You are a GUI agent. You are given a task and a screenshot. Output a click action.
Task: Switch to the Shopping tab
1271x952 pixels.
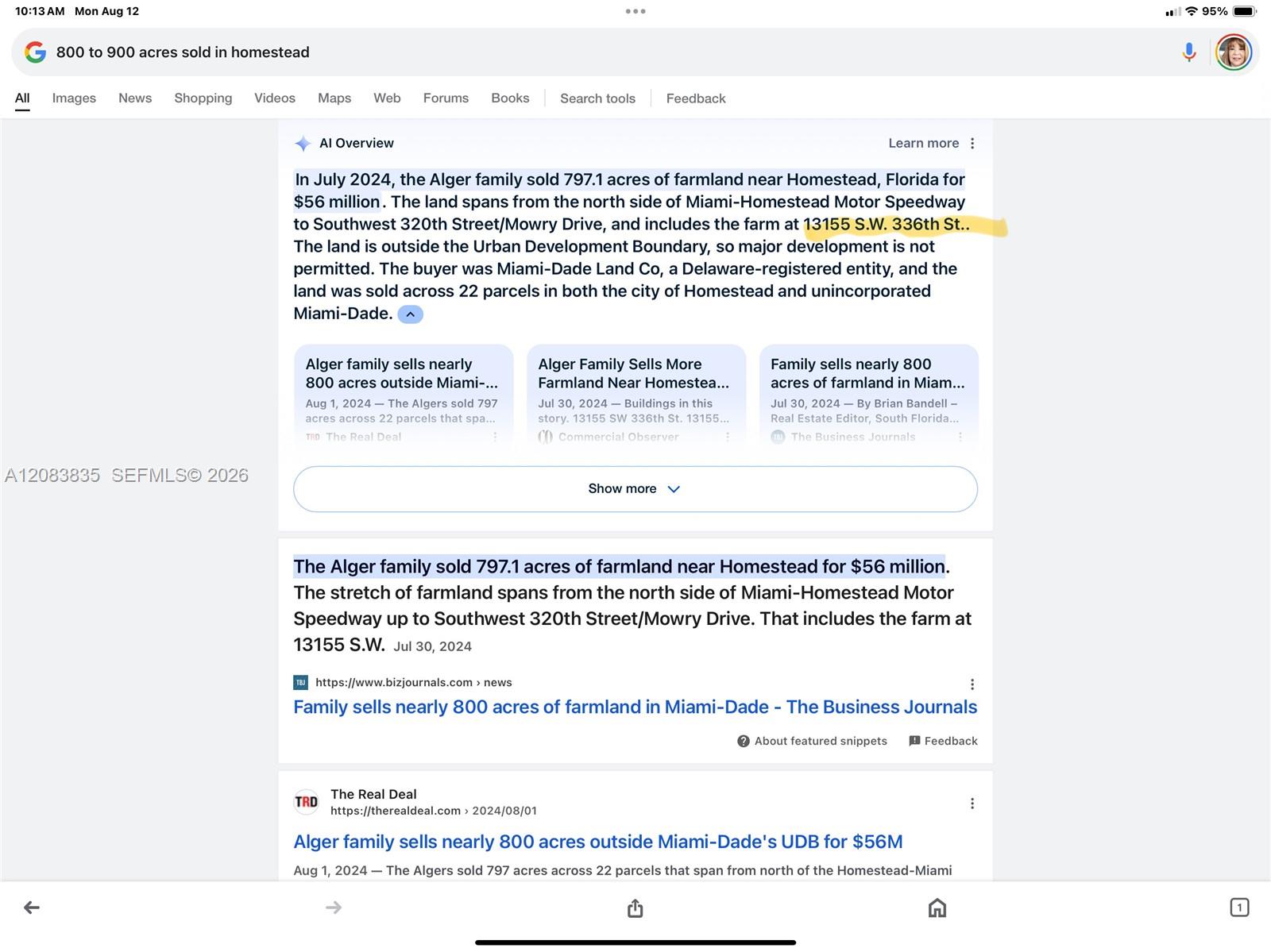coord(203,98)
